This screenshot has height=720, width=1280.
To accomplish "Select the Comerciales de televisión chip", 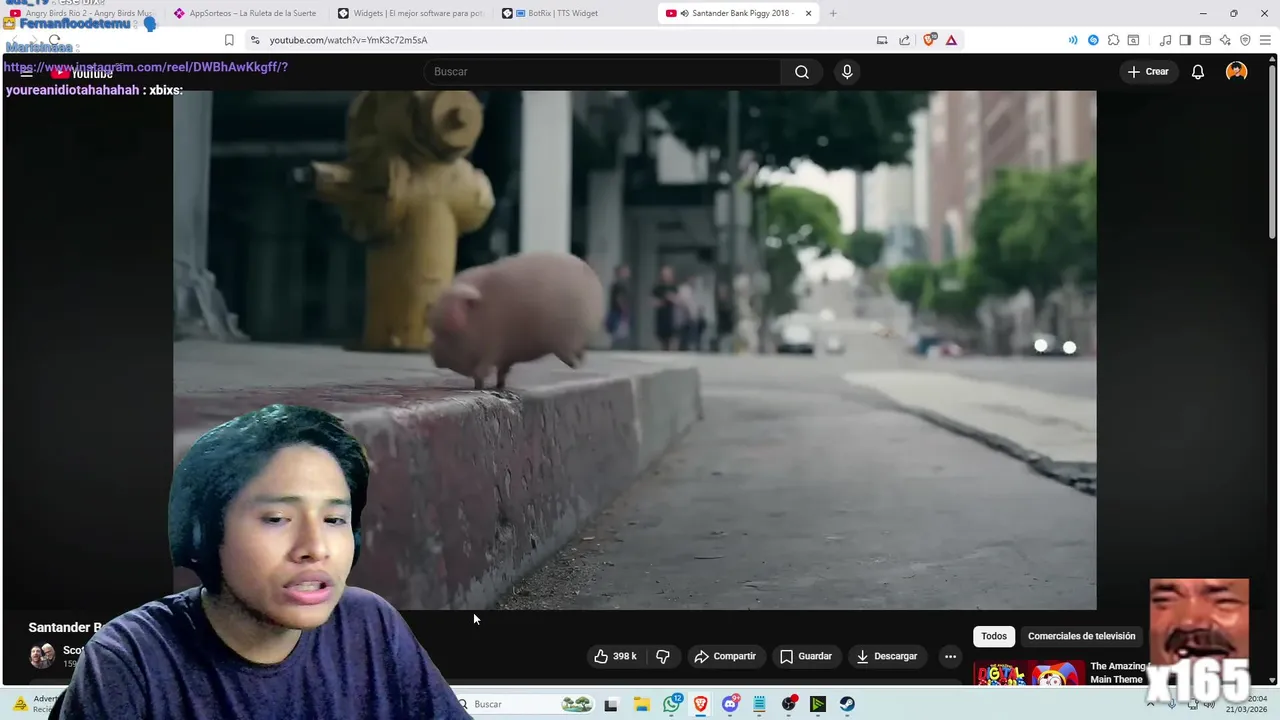I will (1082, 636).
